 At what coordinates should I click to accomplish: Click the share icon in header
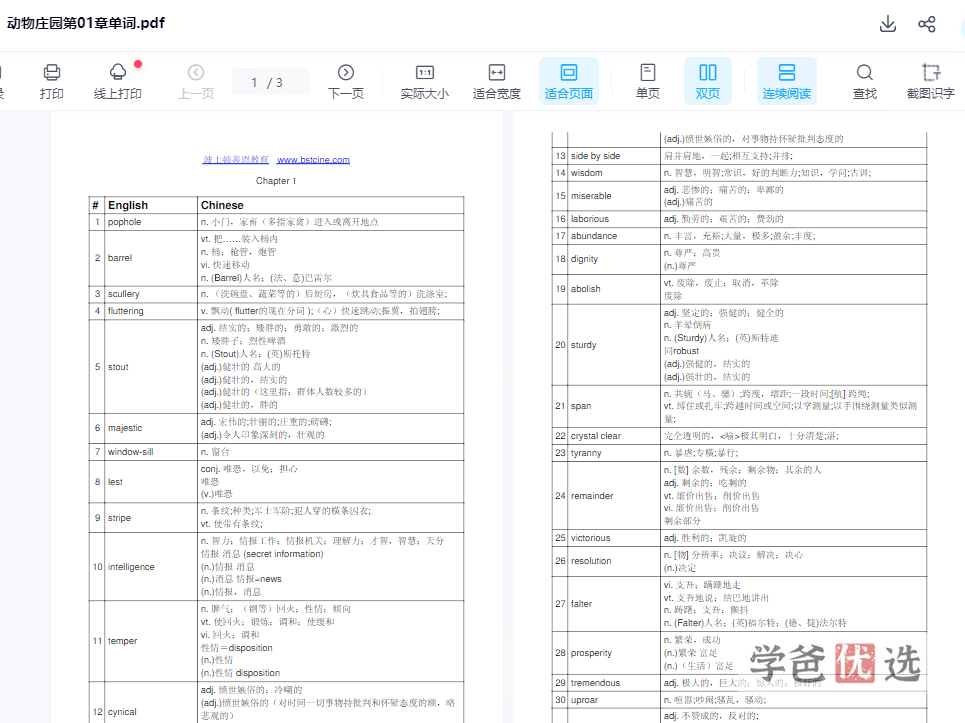pos(927,24)
